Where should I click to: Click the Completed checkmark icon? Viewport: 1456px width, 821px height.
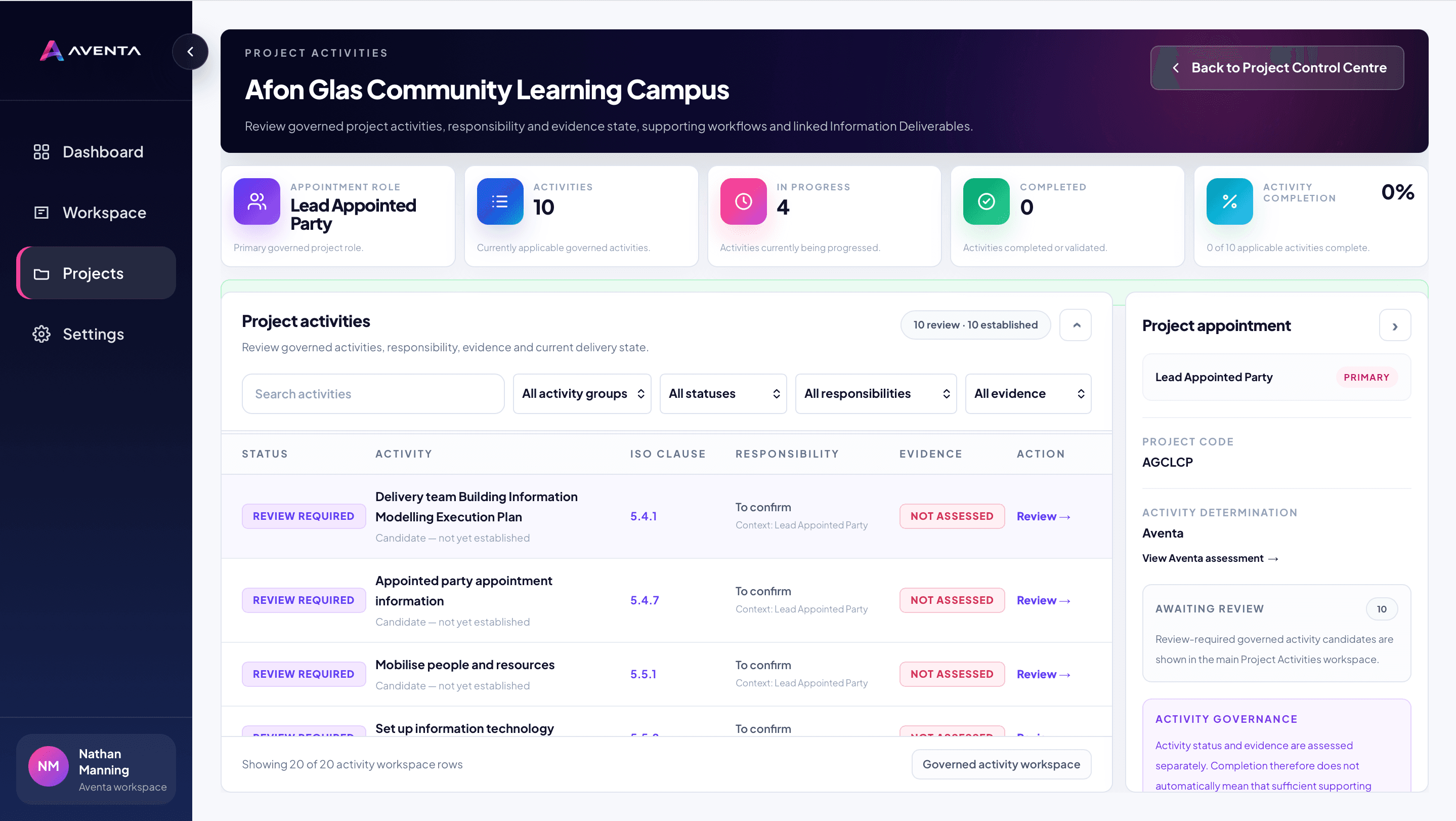click(x=987, y=201)
